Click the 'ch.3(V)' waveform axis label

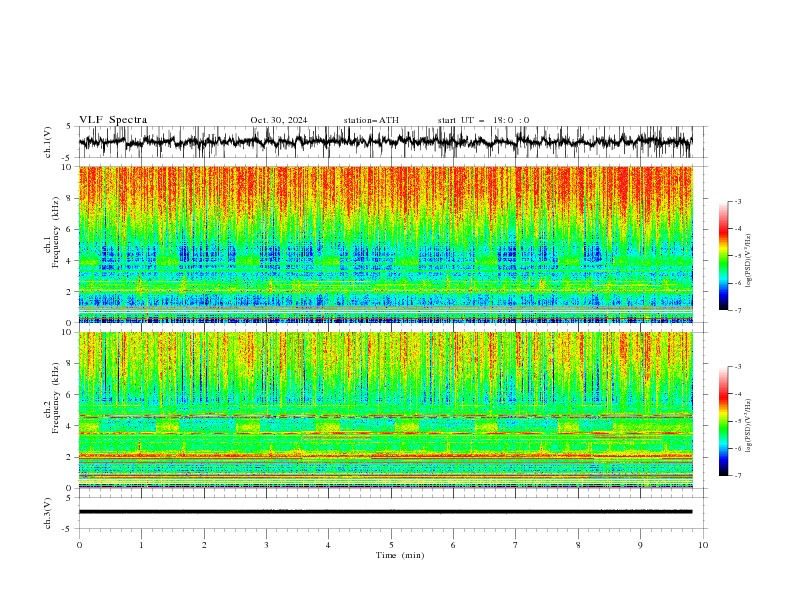(x=48, y=513)
